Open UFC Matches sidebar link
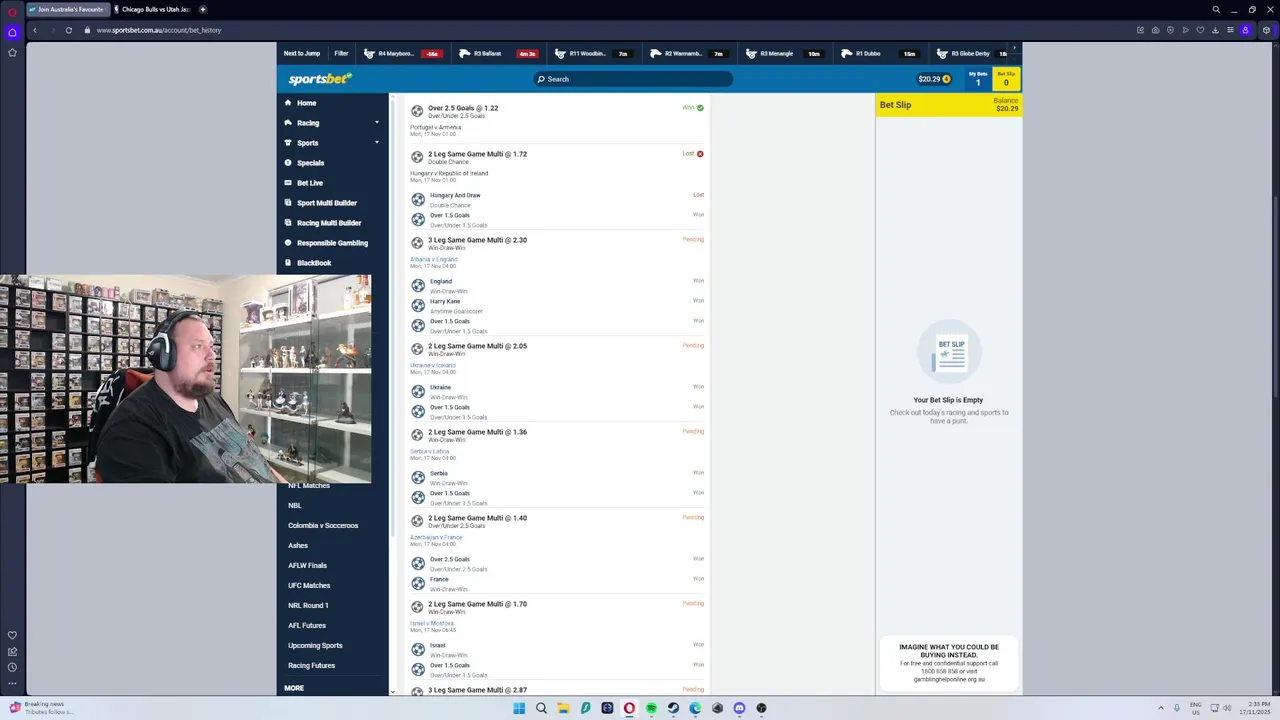1280x720 pixels. click(309, 585)
